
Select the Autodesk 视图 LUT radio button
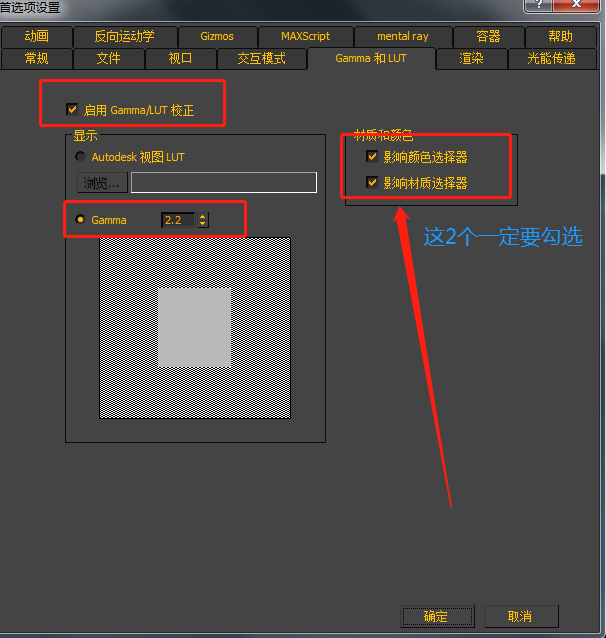click(80, 156)
